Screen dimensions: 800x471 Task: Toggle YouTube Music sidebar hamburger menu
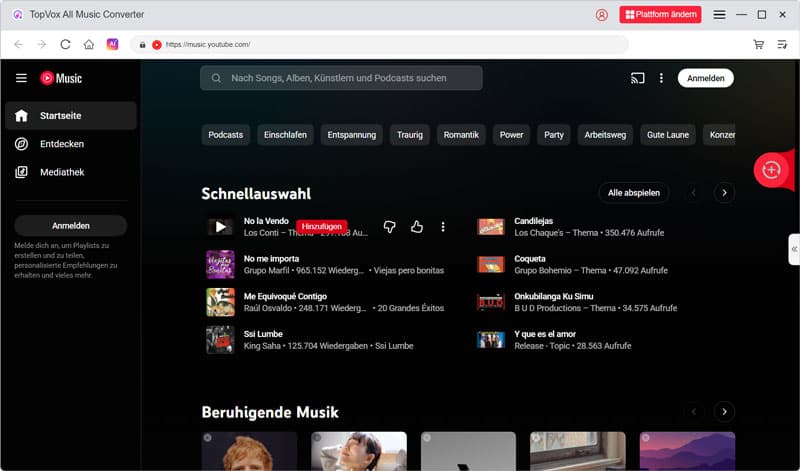[21, 78]
